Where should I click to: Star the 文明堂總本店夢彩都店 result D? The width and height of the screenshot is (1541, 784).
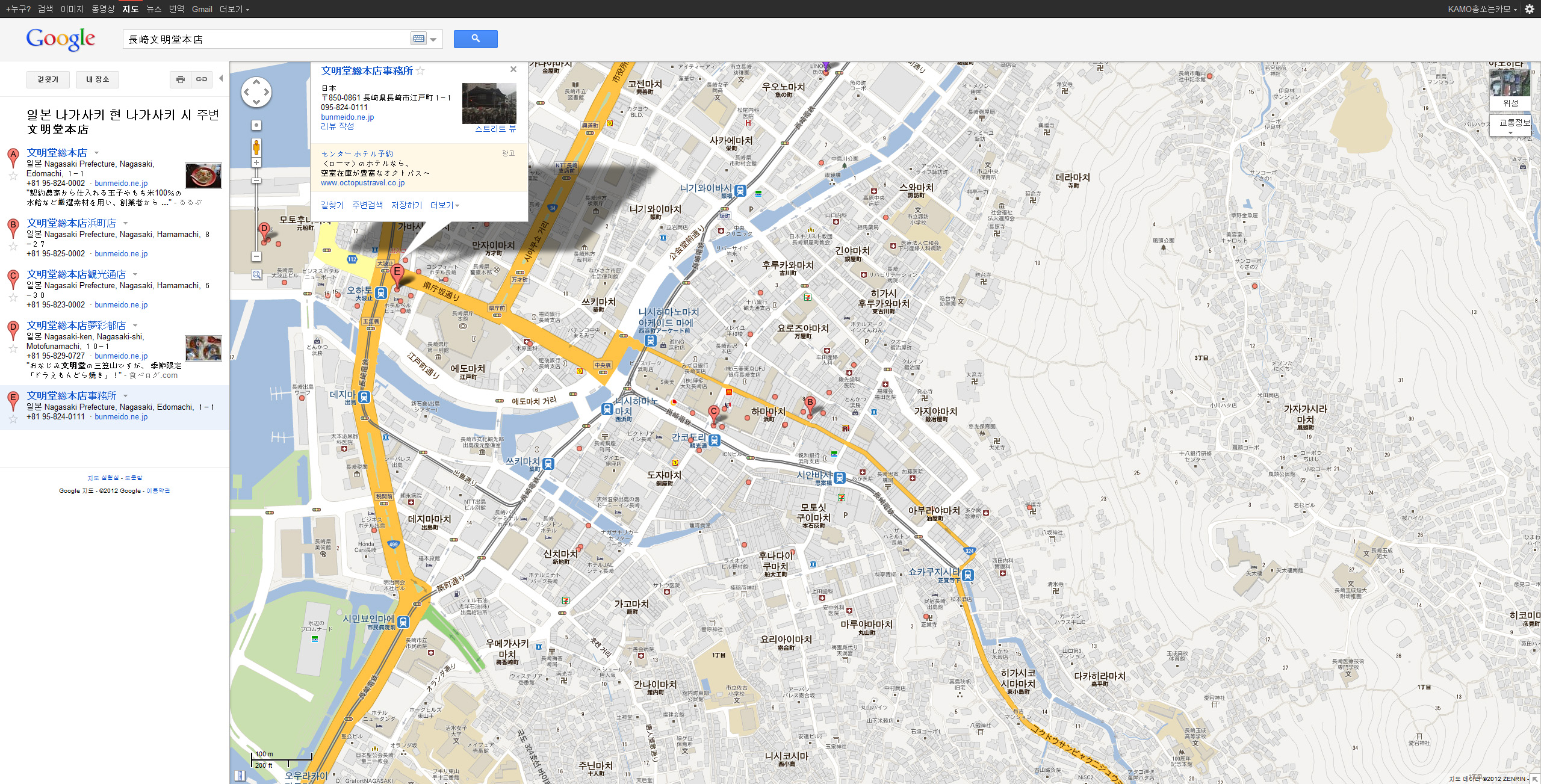[x=13, y=348]
